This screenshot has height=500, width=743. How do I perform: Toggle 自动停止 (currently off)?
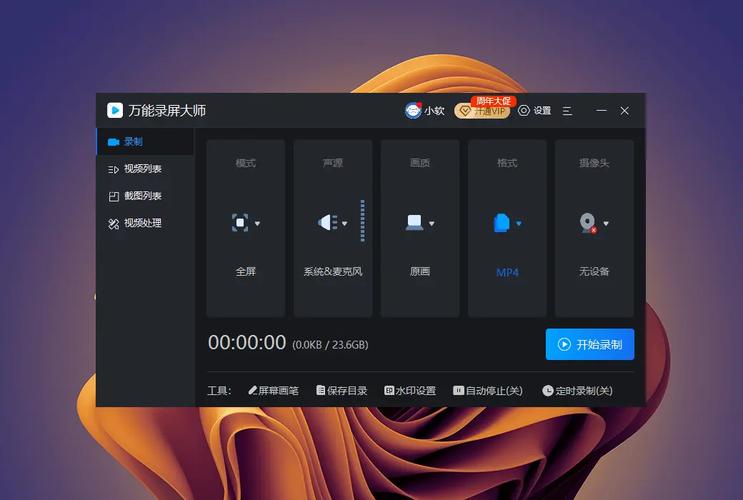coord(488,391)
